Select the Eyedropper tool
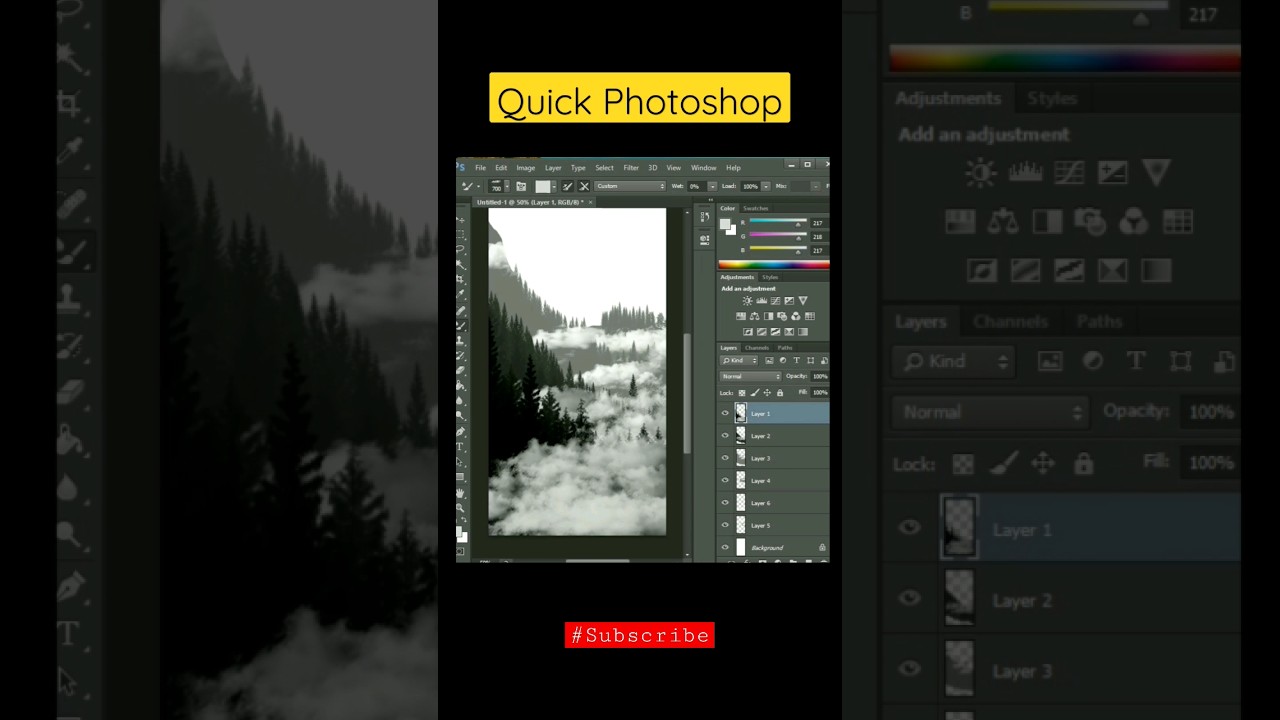Screen dimensions: 1280x720 (461, 294)
